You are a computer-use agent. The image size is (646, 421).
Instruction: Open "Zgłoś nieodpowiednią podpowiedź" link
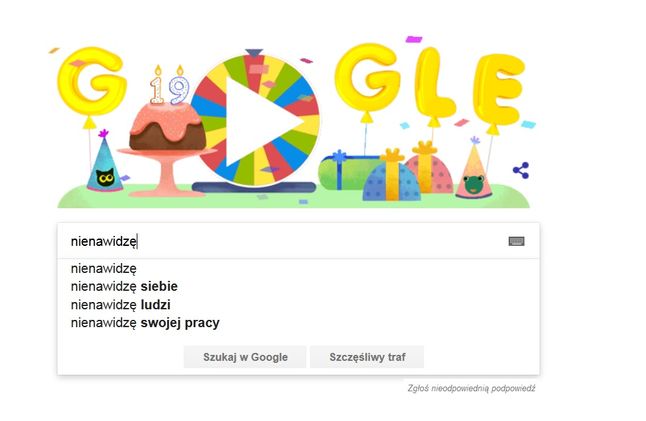tap(471, 388)
